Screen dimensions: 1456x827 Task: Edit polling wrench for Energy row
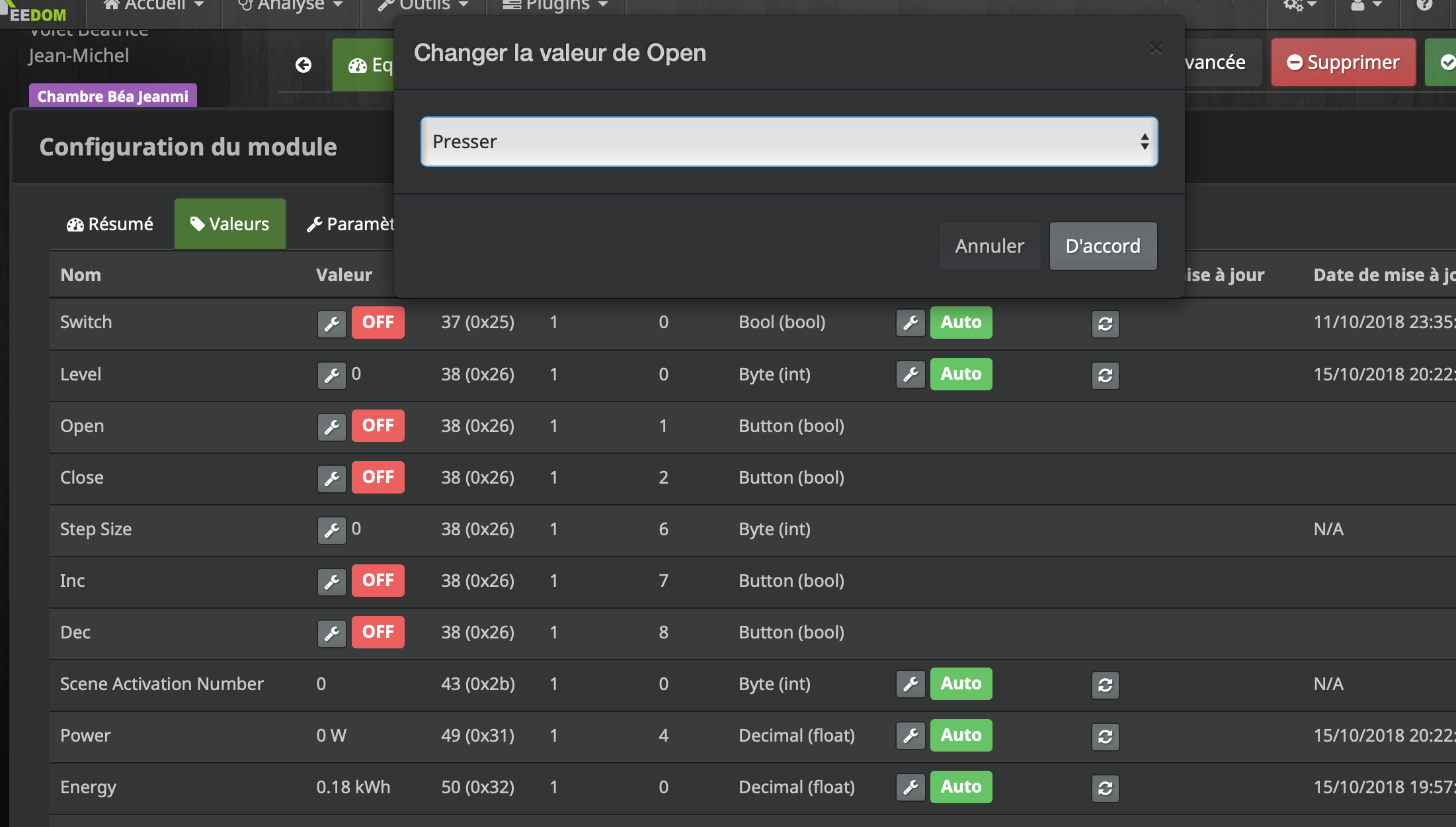pos(910,787)
